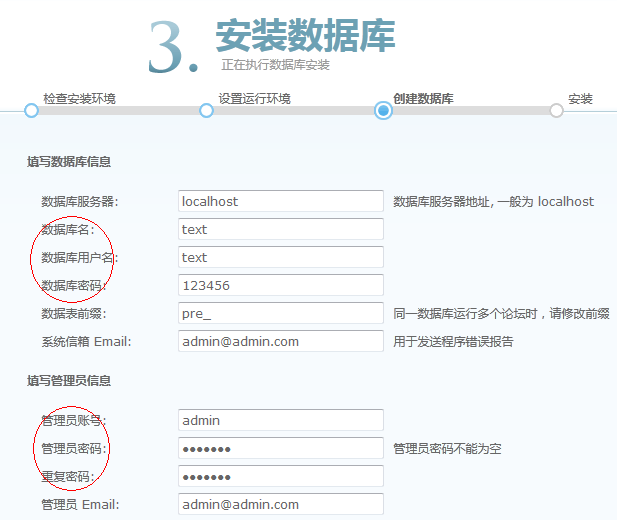
Task: Focus the 数据库服务器 field containing localhost
Action: (280, 201)
